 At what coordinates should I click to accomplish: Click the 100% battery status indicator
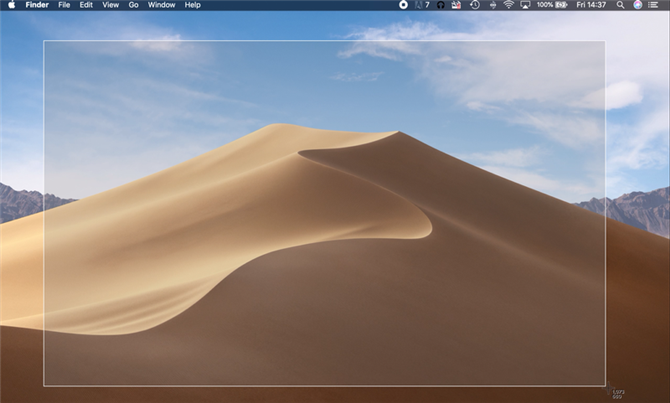(x=552, y=5)
